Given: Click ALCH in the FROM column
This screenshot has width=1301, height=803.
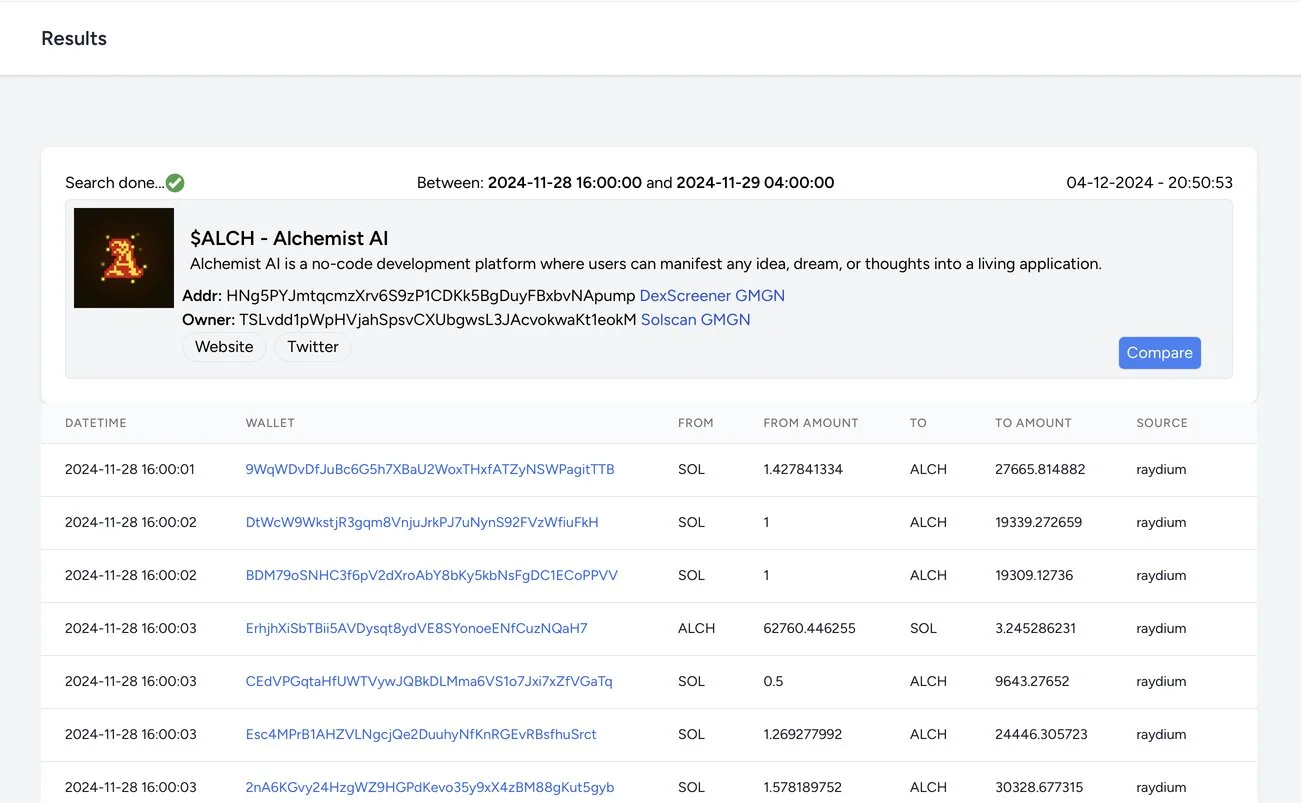Looking at the screenshot, I should [697, 628].
